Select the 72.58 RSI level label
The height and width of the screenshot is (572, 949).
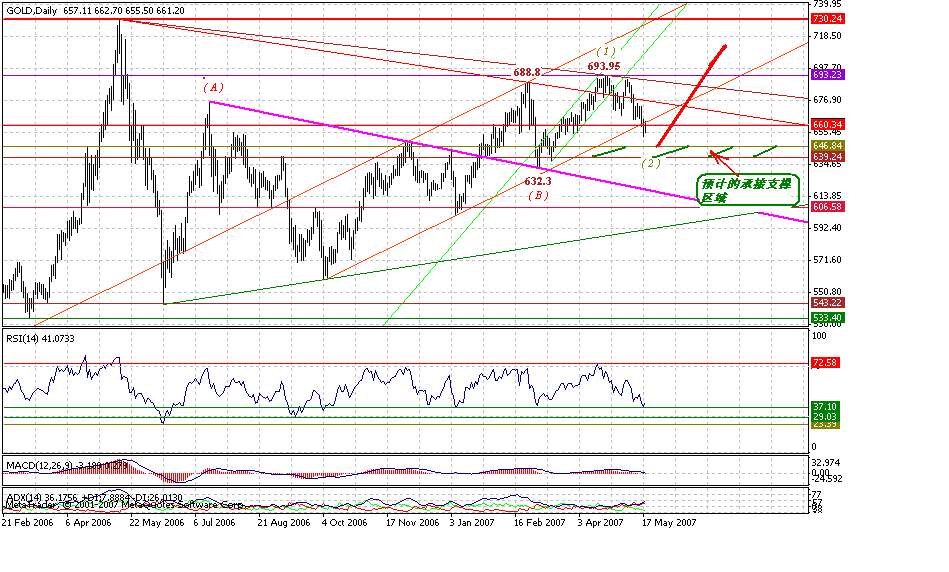[826, 363]
